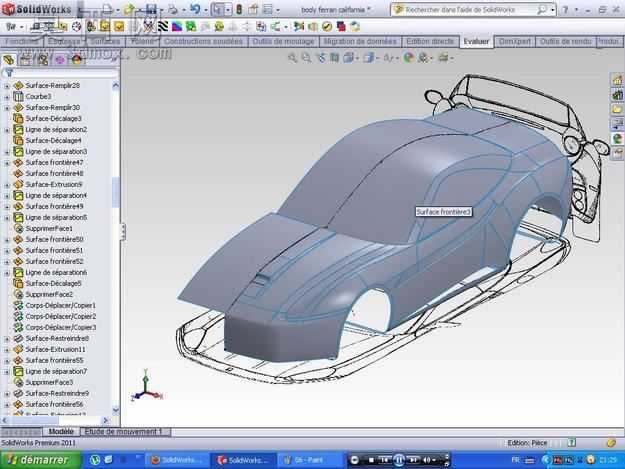The height and width of the screenshot is (469, 625).
Task: Click the Undo arrow icon
Action: coord(195,9)
